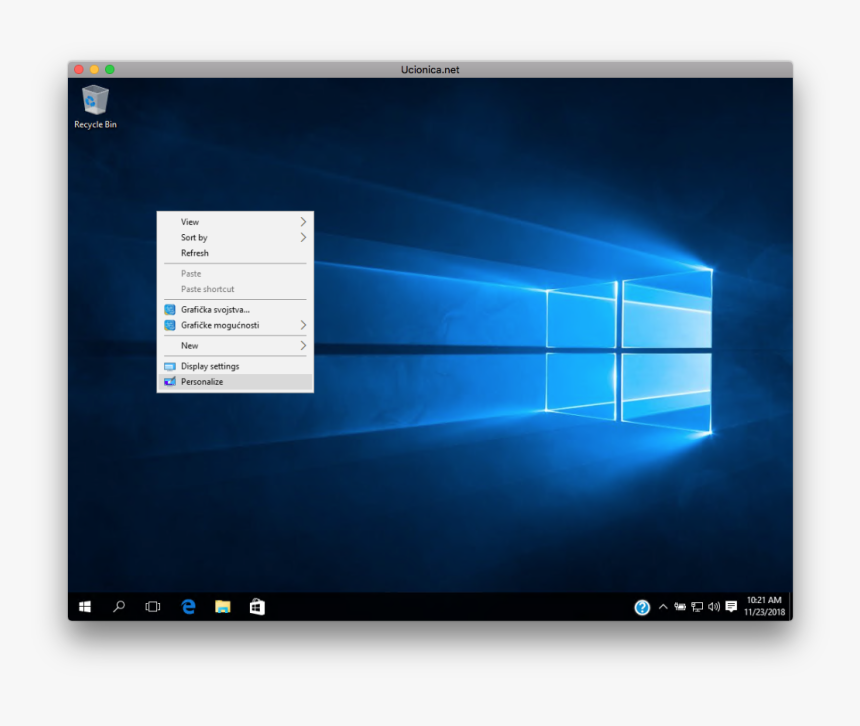The width and height of the screenshot is (860, 726).
Task: Click the New submenu arrow
Action: pyautogui.click(x=303, y=345)
